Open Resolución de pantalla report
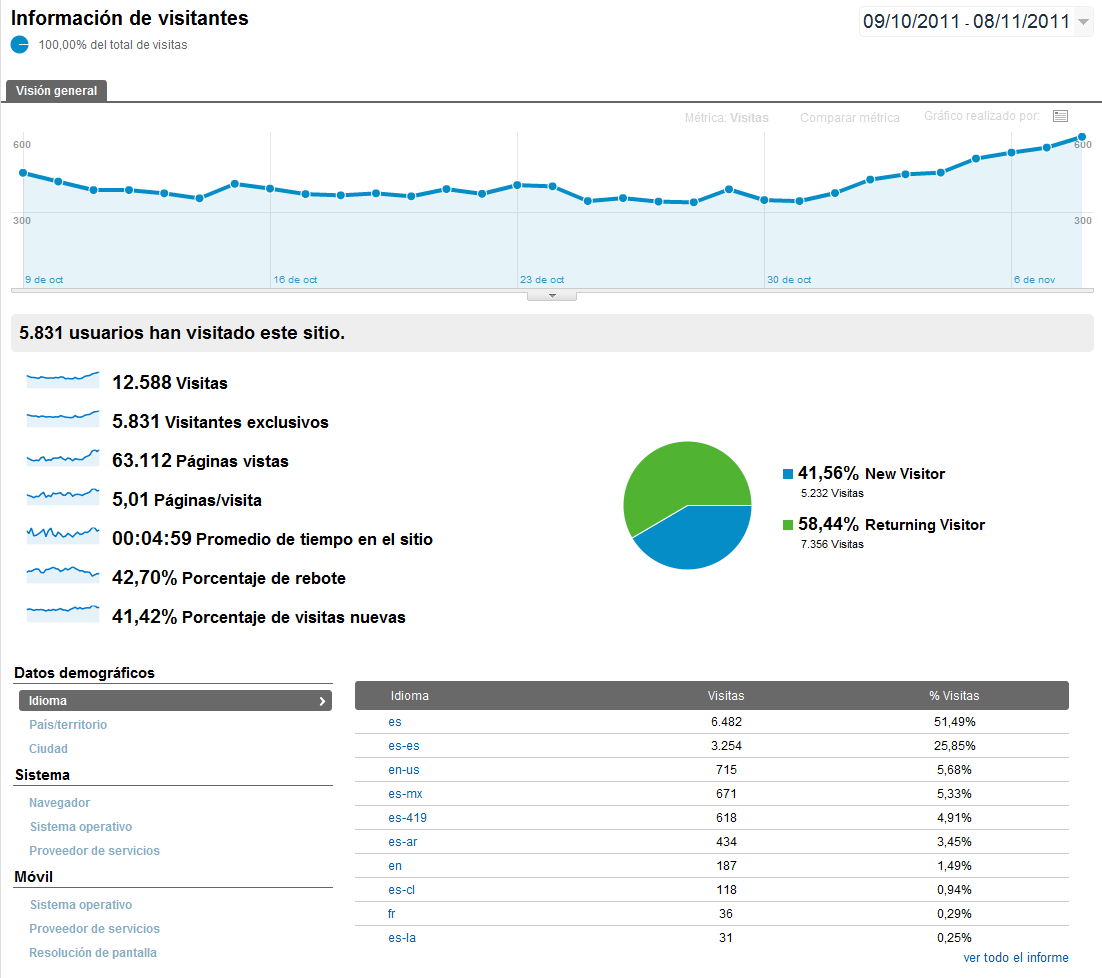This screenshot has width=1102, height=978. [93, 952]
